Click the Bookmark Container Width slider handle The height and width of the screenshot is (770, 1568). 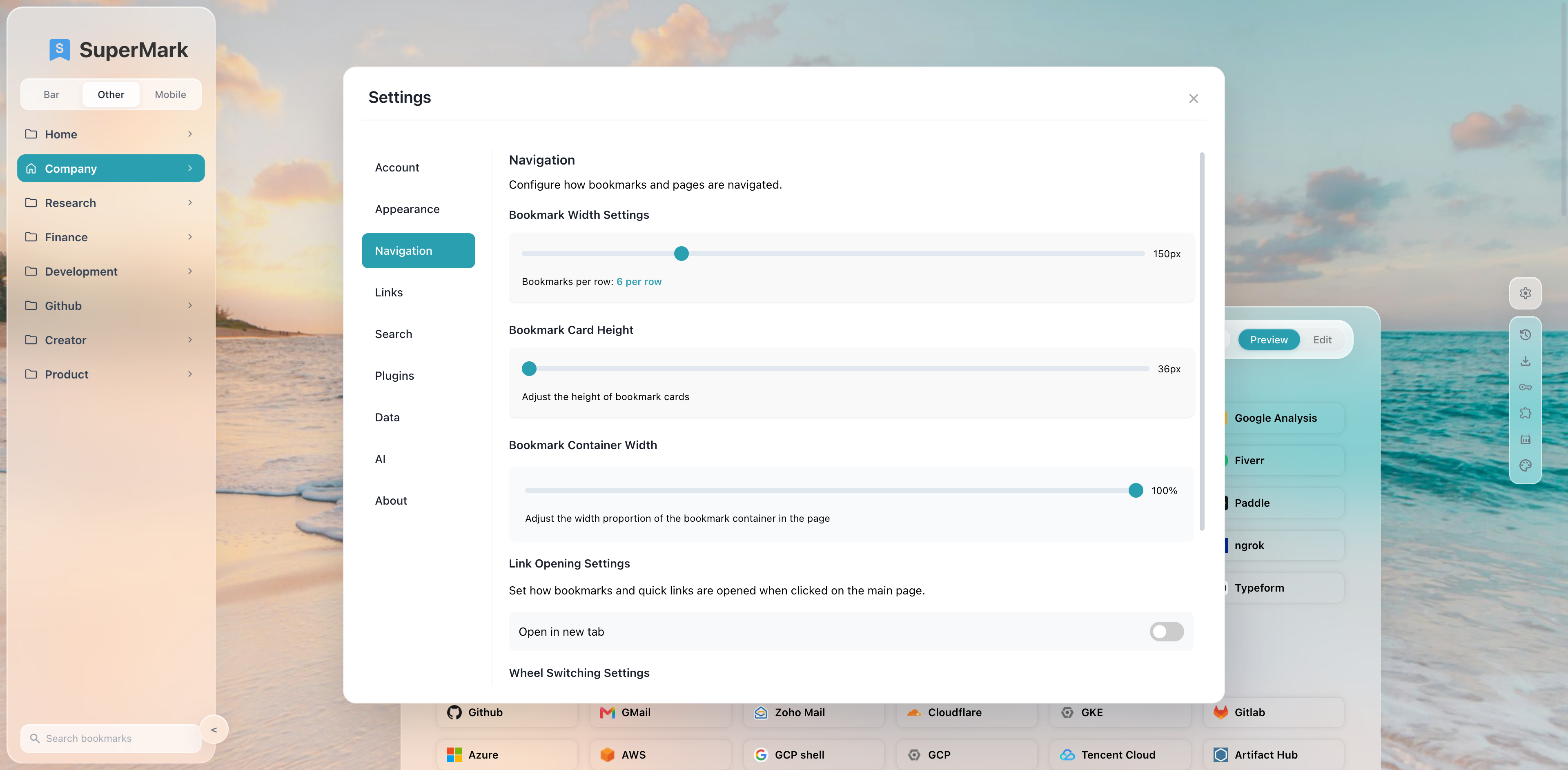pos(1135,491)
